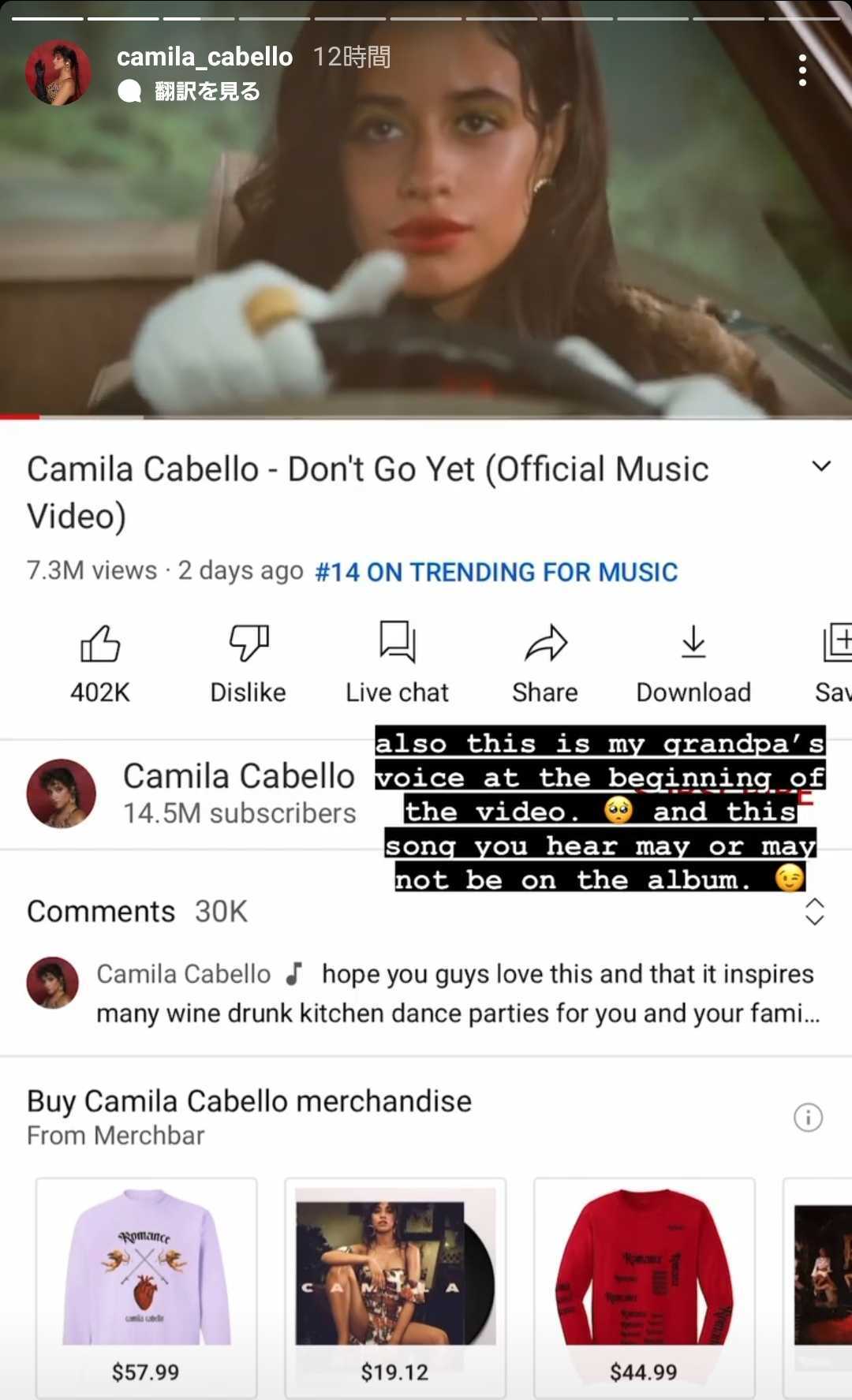Open Camila Cabello's pinned comment text
852x1400 pixels.
click(x=458, y=994)
